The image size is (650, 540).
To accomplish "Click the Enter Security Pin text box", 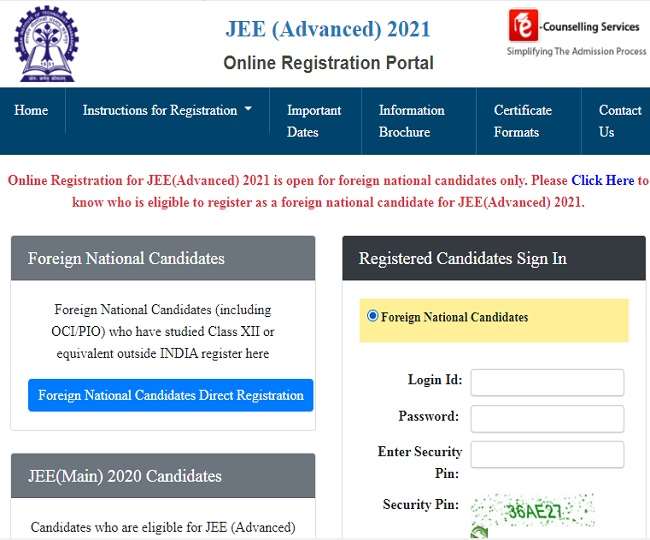I will click(547, 454).
